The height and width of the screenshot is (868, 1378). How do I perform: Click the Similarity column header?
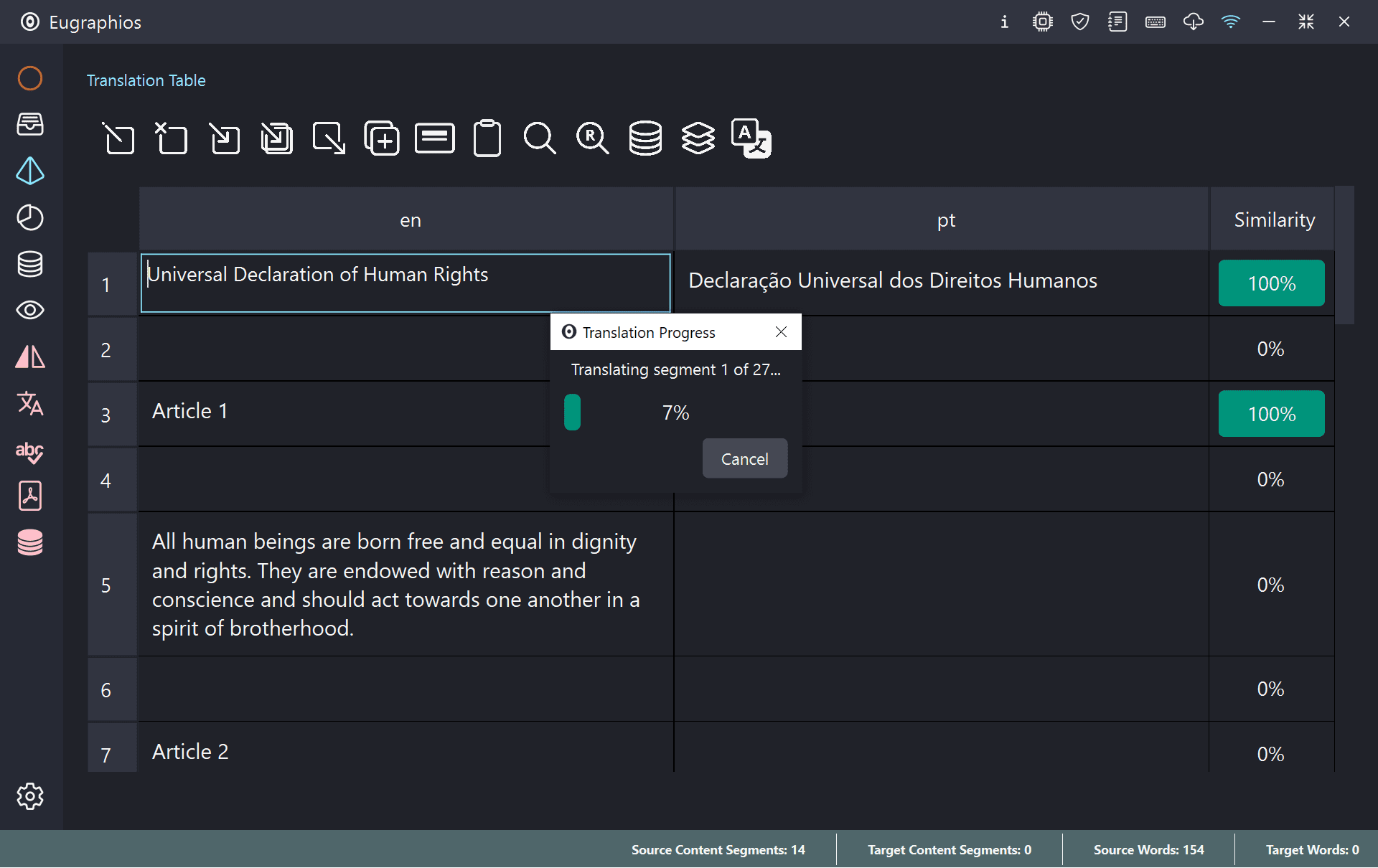coord(1274,220)
